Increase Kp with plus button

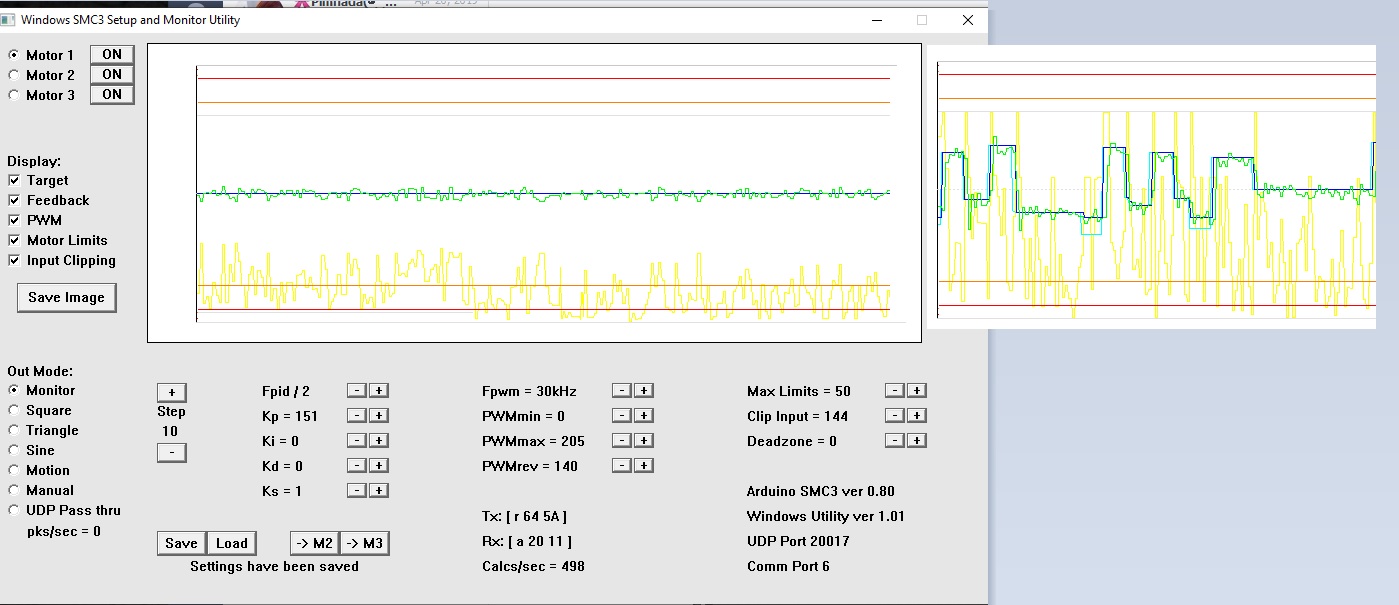point(379,416)
